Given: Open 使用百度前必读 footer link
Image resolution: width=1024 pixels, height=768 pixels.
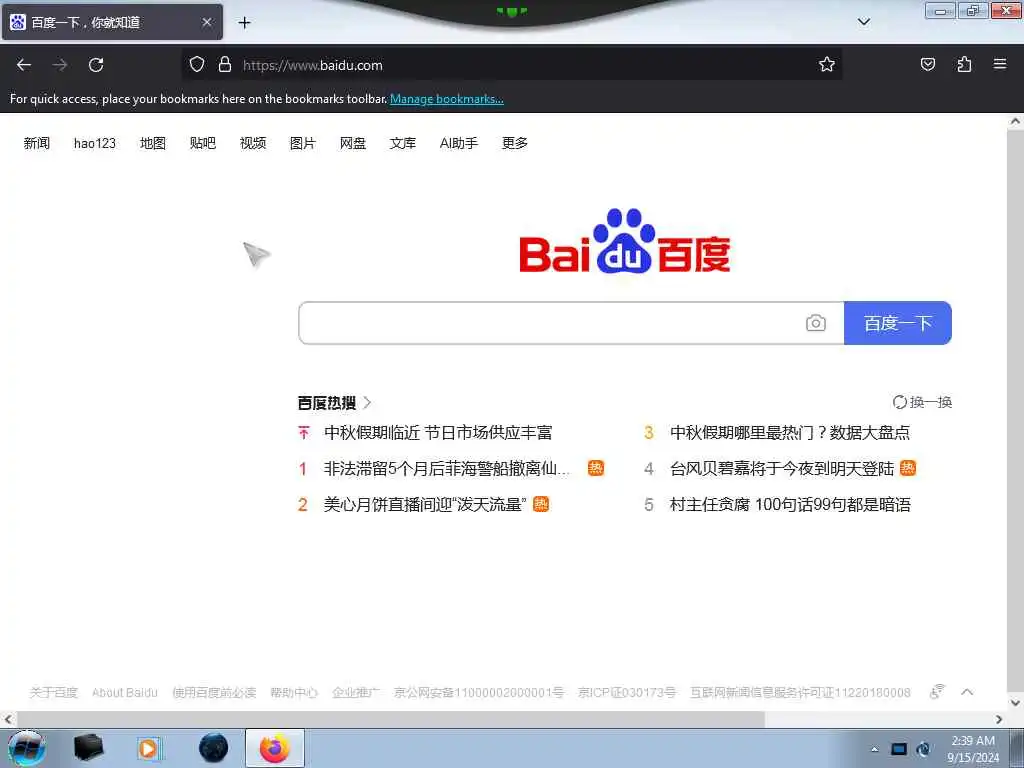Looking at the screenshot, I should coord(214,692).
